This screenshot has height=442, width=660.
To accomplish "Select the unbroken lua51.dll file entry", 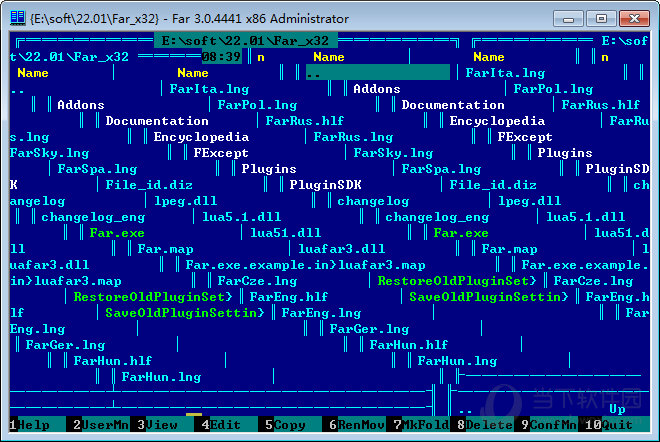I will (x=285, y=233).
